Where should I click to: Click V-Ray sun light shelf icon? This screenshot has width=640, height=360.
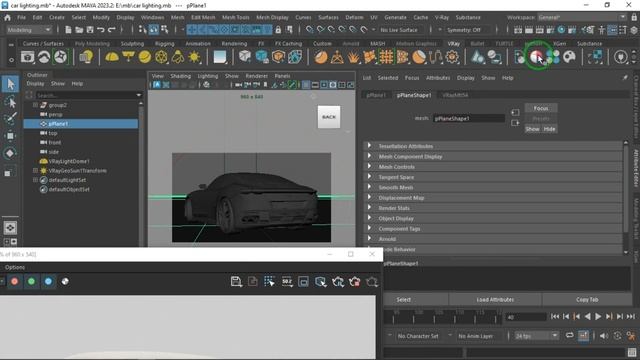pyautogui.click(x=194, y=57)
